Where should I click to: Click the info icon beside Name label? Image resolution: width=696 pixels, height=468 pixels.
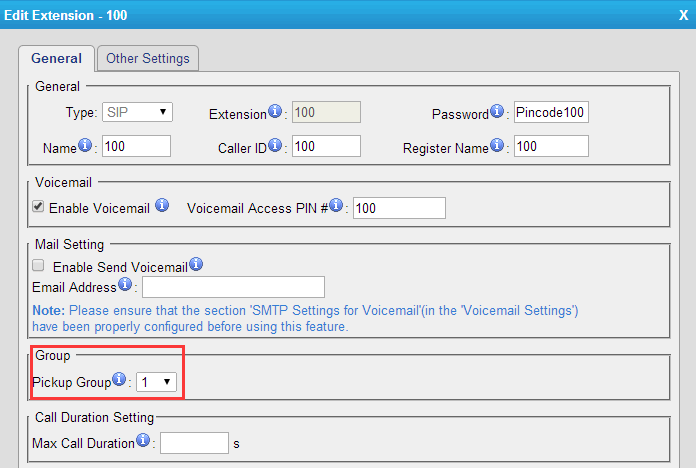pyautogui.click(x=85, y=145)
